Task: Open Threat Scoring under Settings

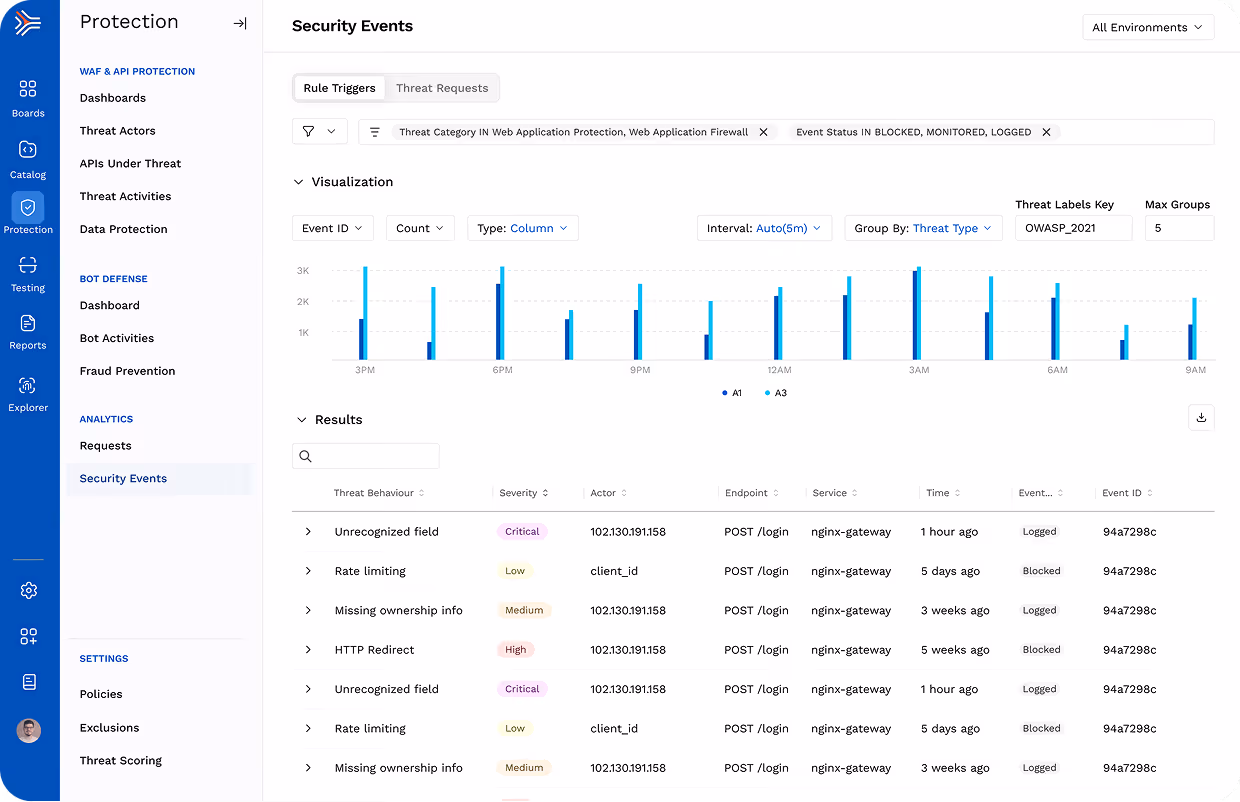Action: tap(120, 760)
